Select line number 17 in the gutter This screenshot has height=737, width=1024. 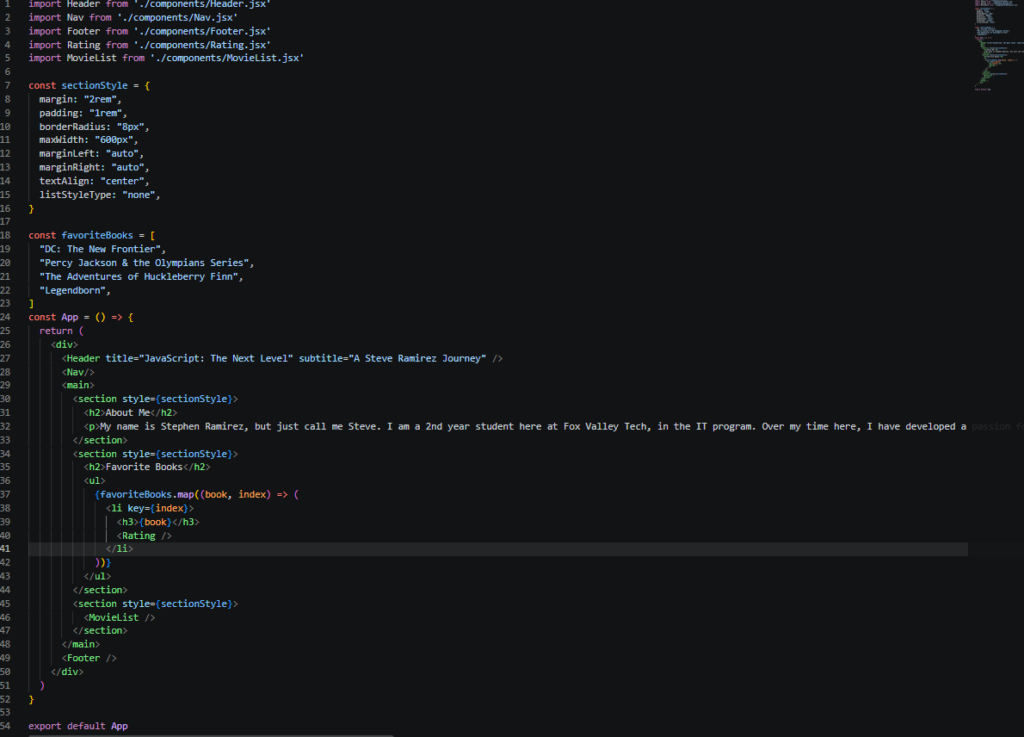click(x=5, y=222)
